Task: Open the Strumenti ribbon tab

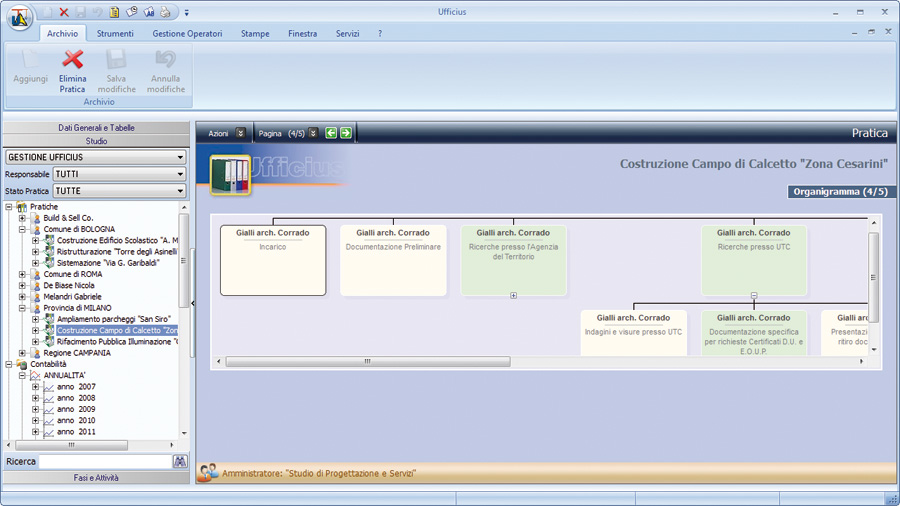Action: coord(115,33)
